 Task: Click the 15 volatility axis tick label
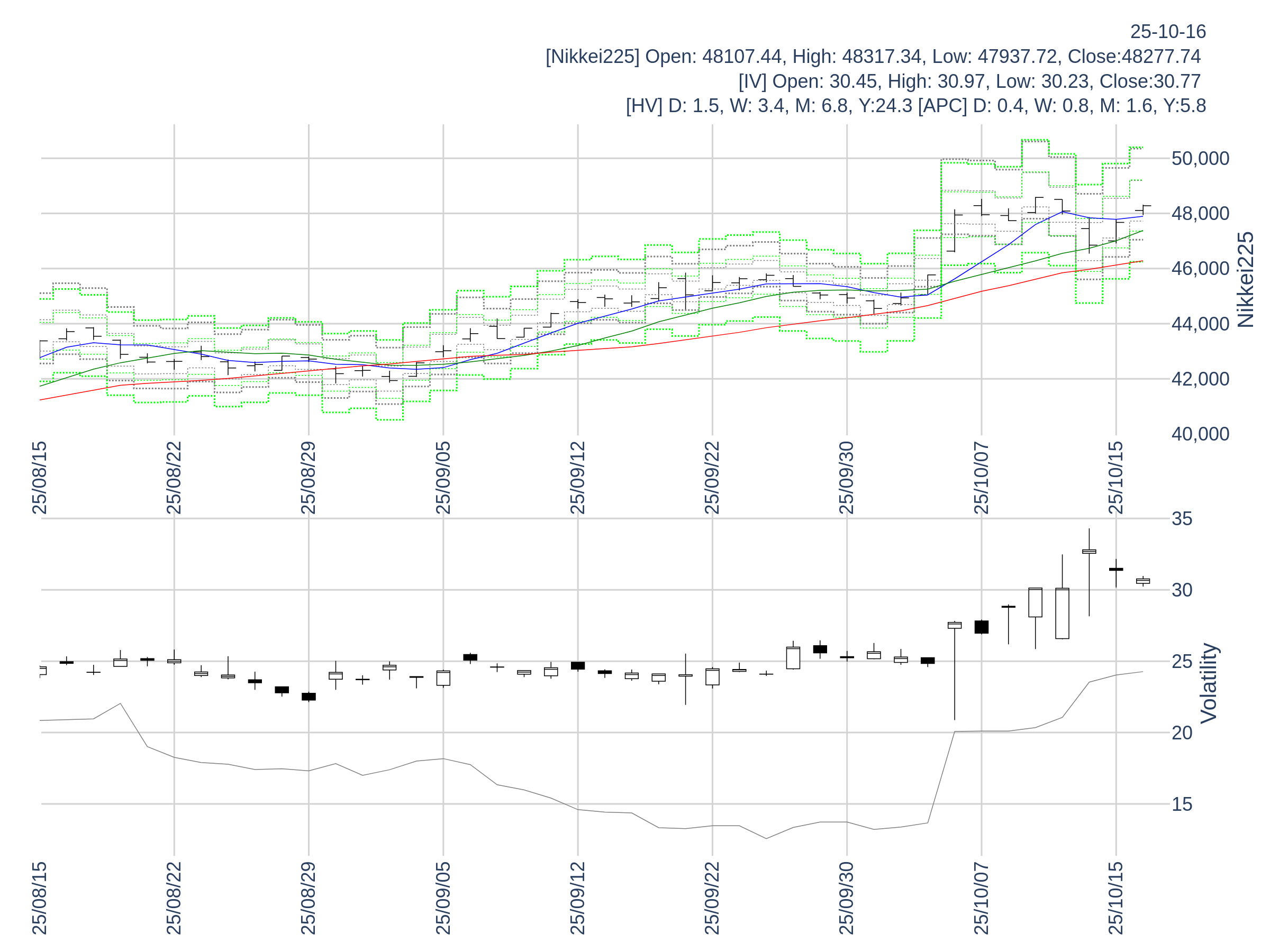[x=1182, y=804]
